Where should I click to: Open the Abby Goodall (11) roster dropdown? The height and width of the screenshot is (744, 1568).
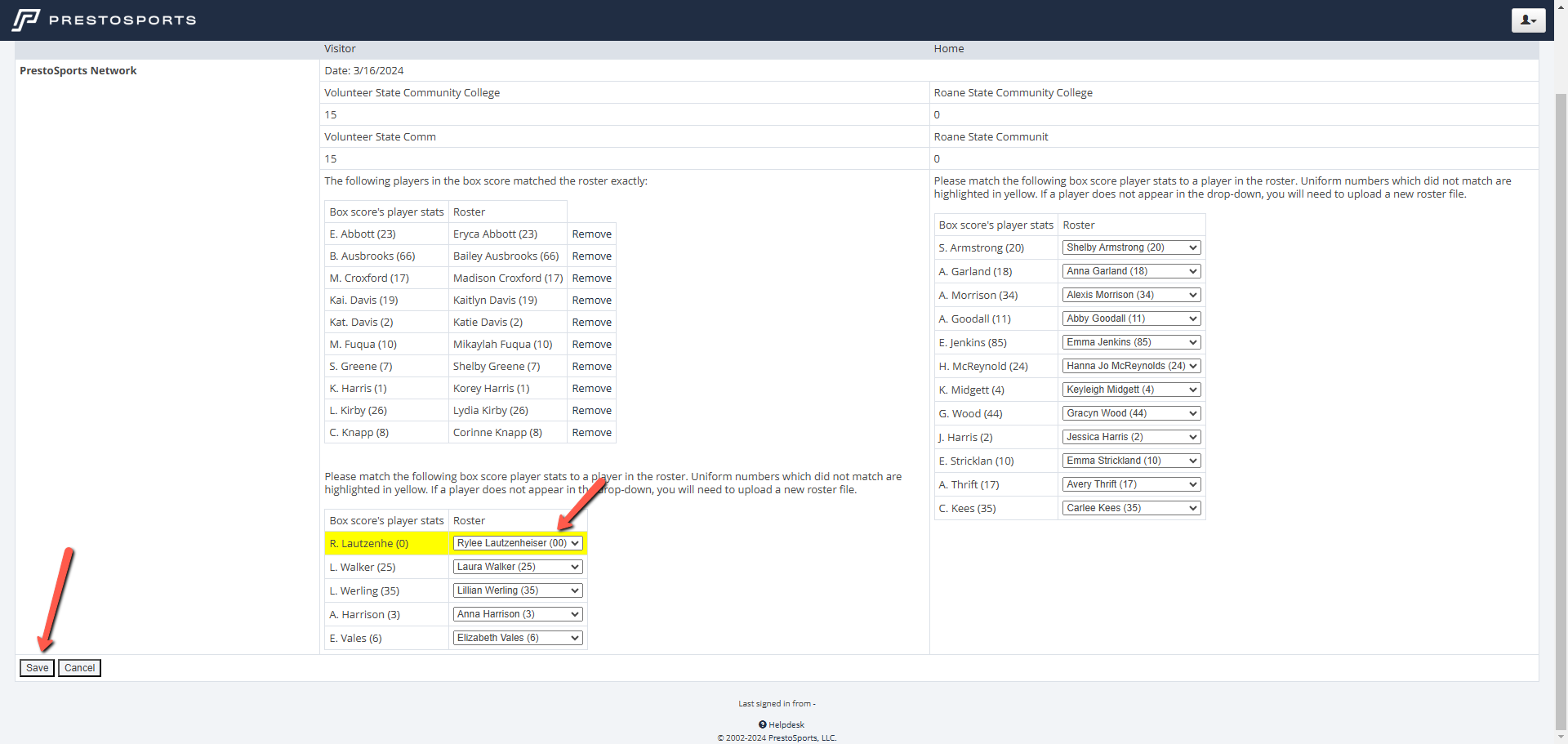1131,319
